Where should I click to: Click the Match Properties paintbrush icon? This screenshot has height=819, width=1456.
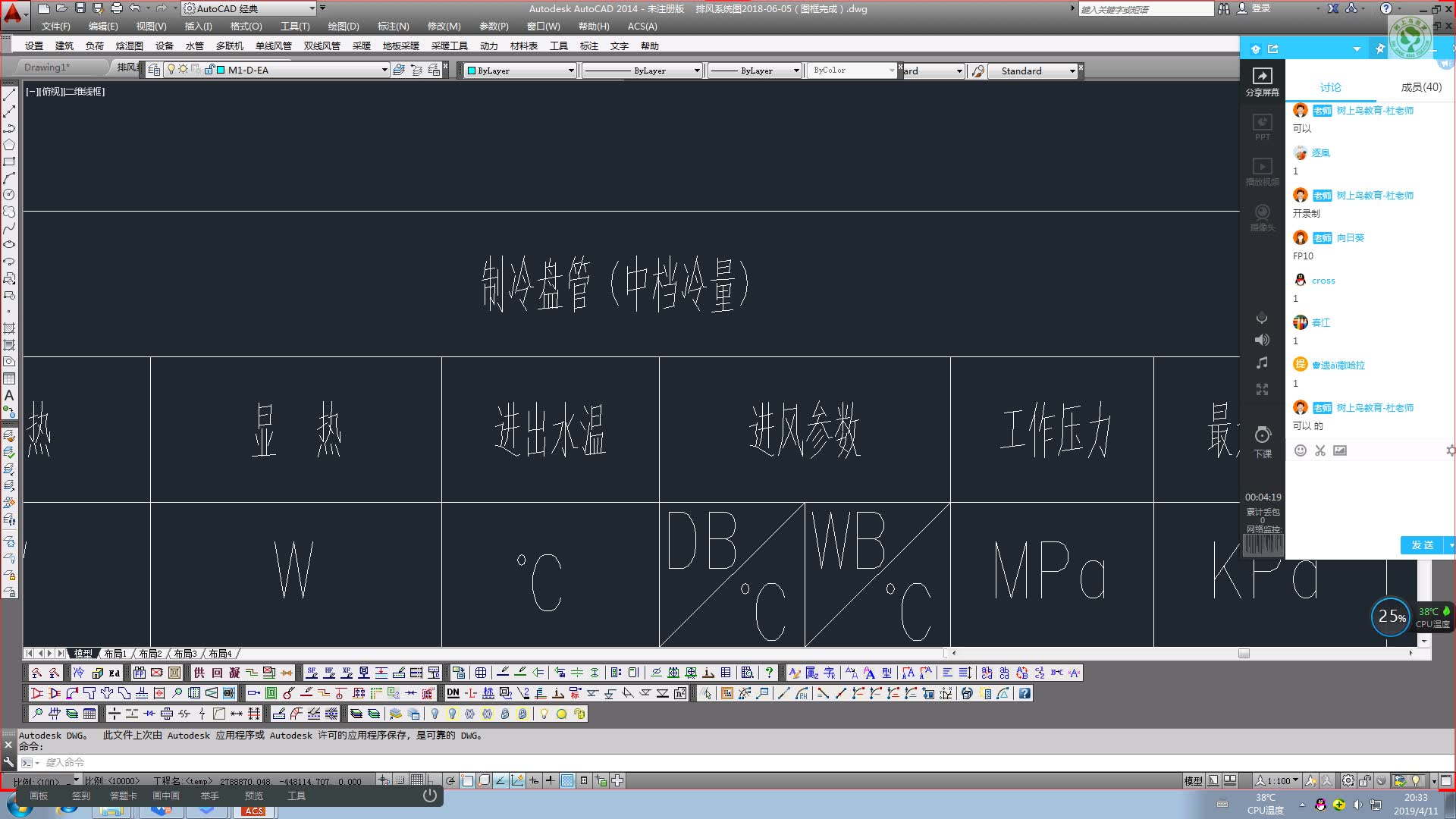[x=977, y=71]
